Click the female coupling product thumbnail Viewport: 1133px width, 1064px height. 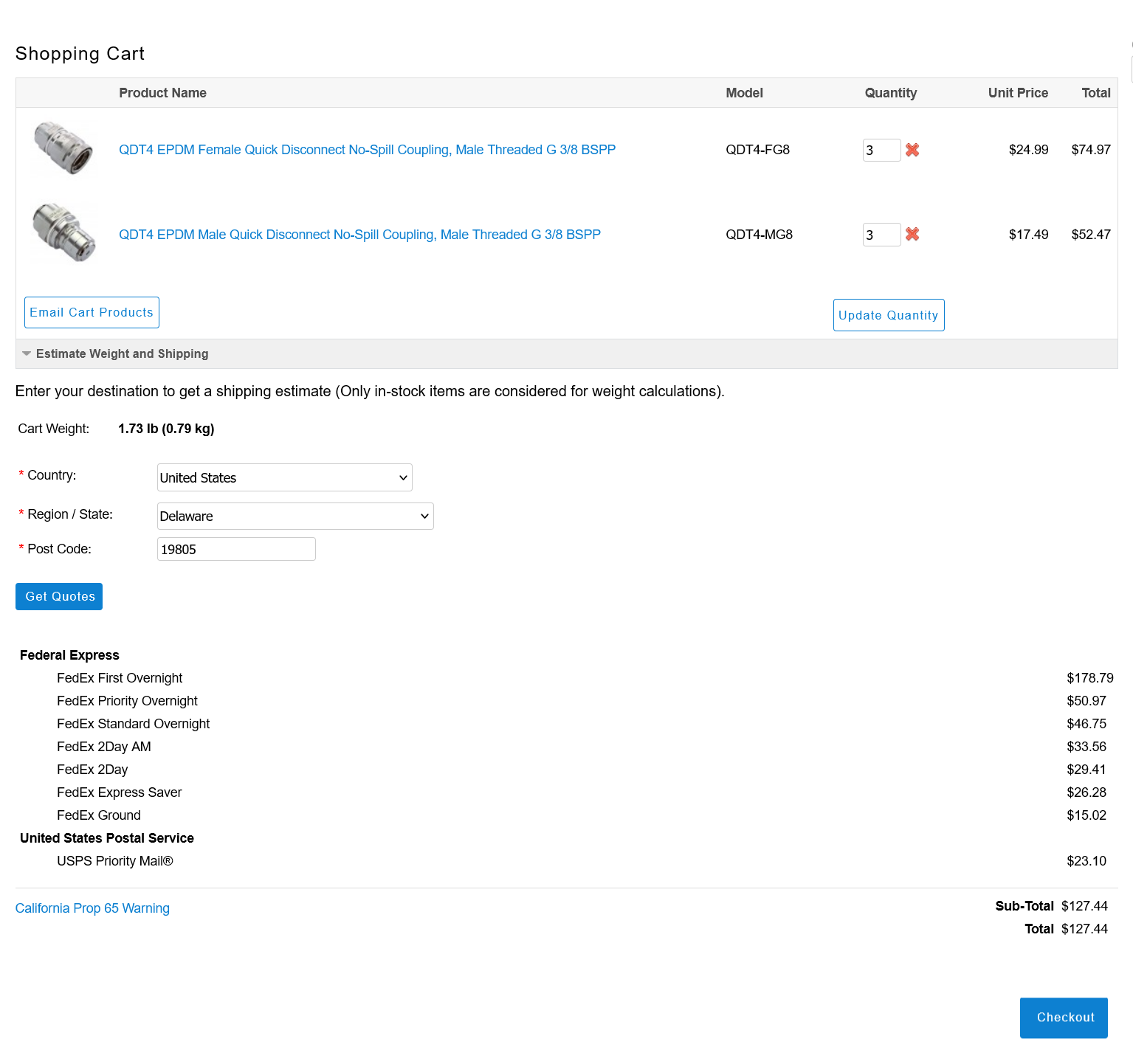pos(64,148)
